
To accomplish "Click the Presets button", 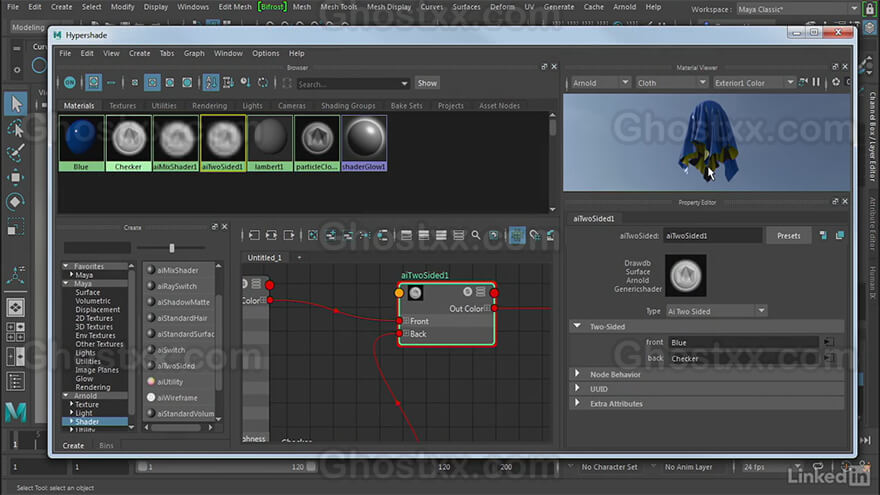I will point(789,236).
